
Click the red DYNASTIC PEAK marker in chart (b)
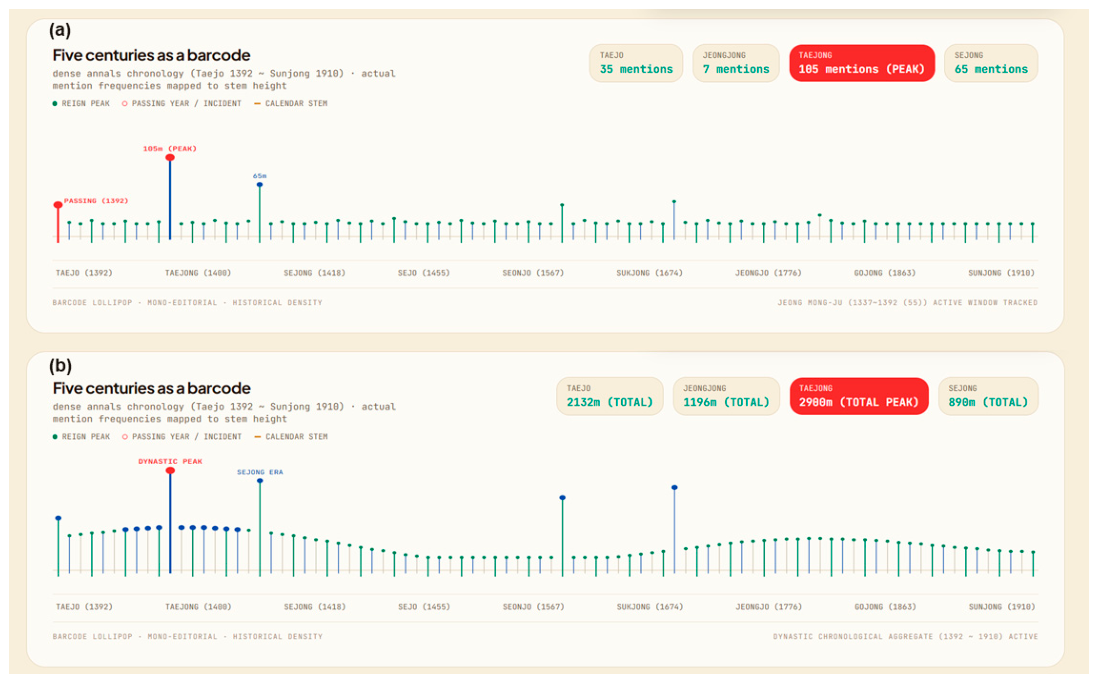pyautogui.click(x=170, y=471)
